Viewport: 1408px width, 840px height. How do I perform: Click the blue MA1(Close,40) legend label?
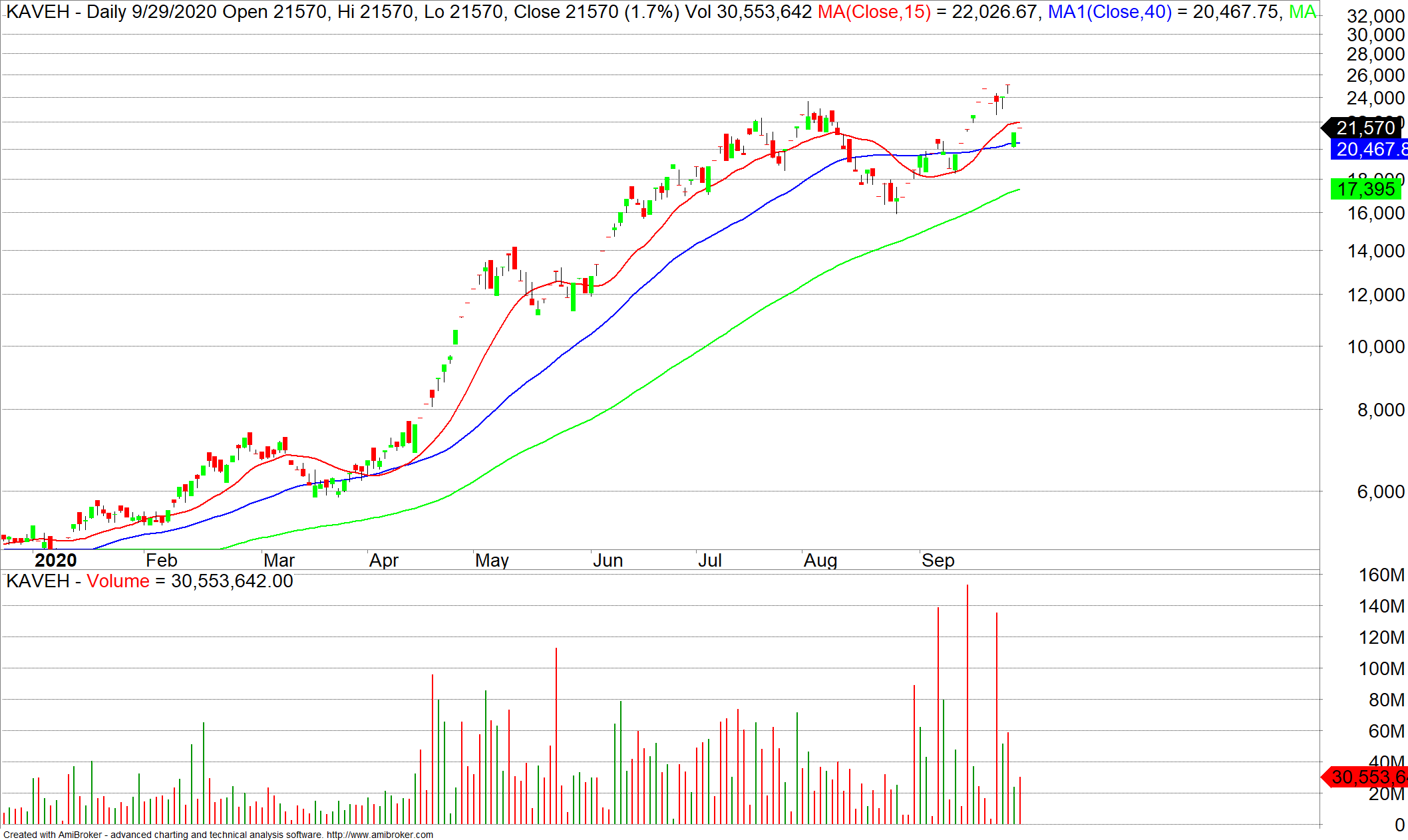[x=1109, y=12]
